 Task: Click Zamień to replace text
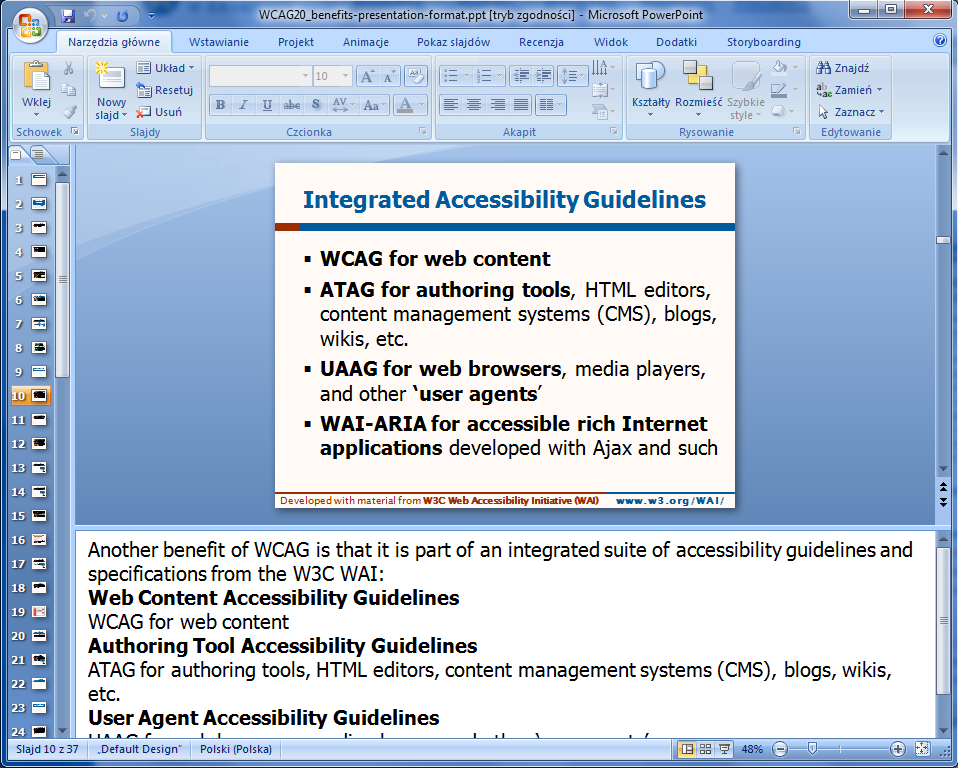click(x=850, y=90)
